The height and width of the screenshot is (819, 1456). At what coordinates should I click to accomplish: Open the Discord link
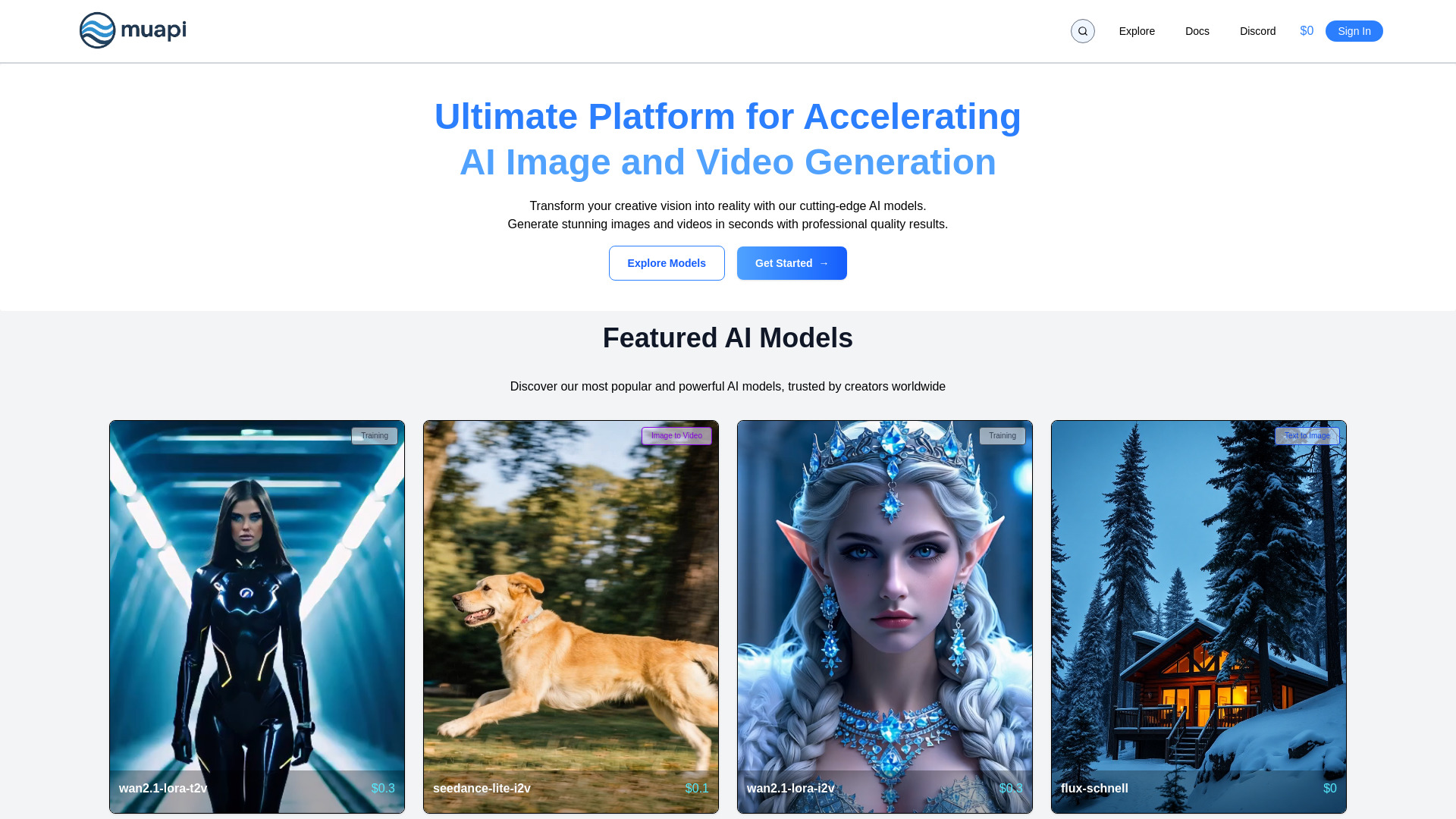coord(1257,31)
